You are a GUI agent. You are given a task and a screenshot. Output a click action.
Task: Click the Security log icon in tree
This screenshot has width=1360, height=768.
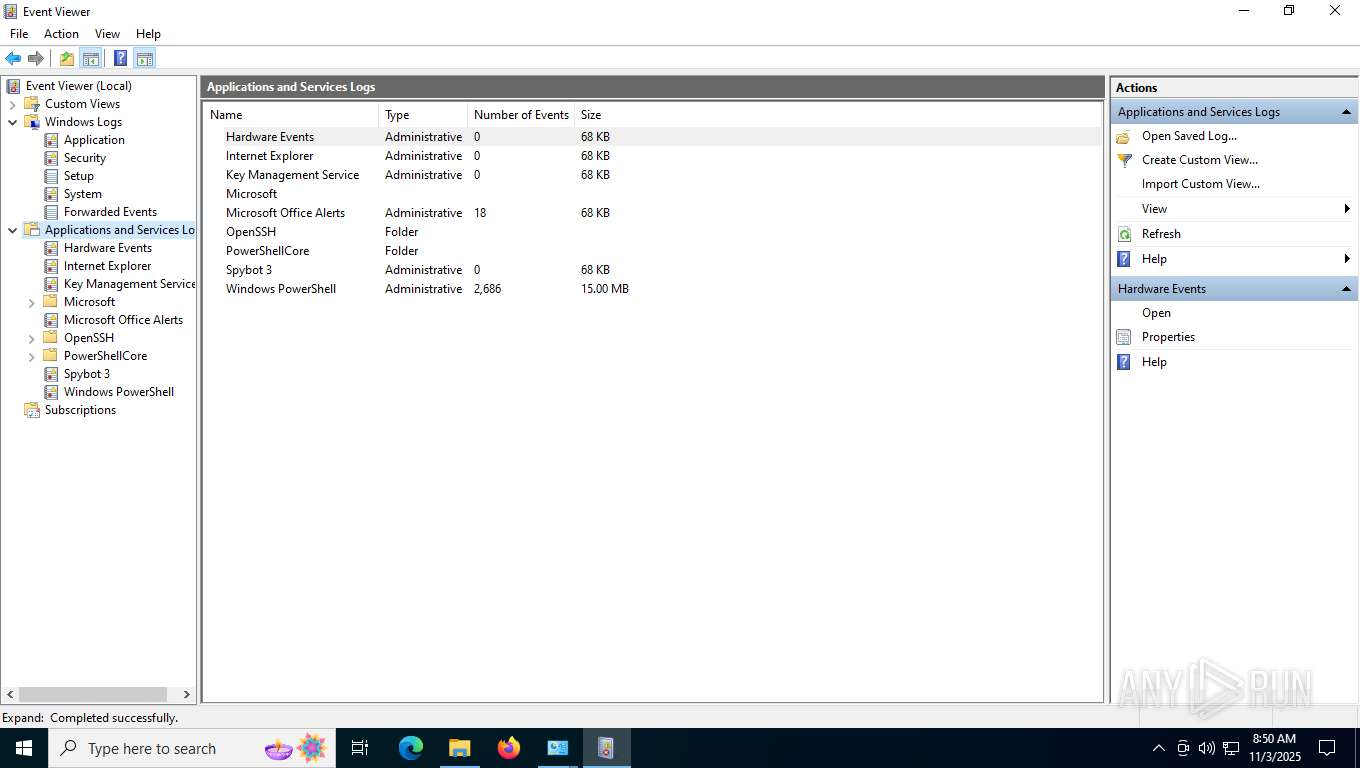click(x=51, y=158)
